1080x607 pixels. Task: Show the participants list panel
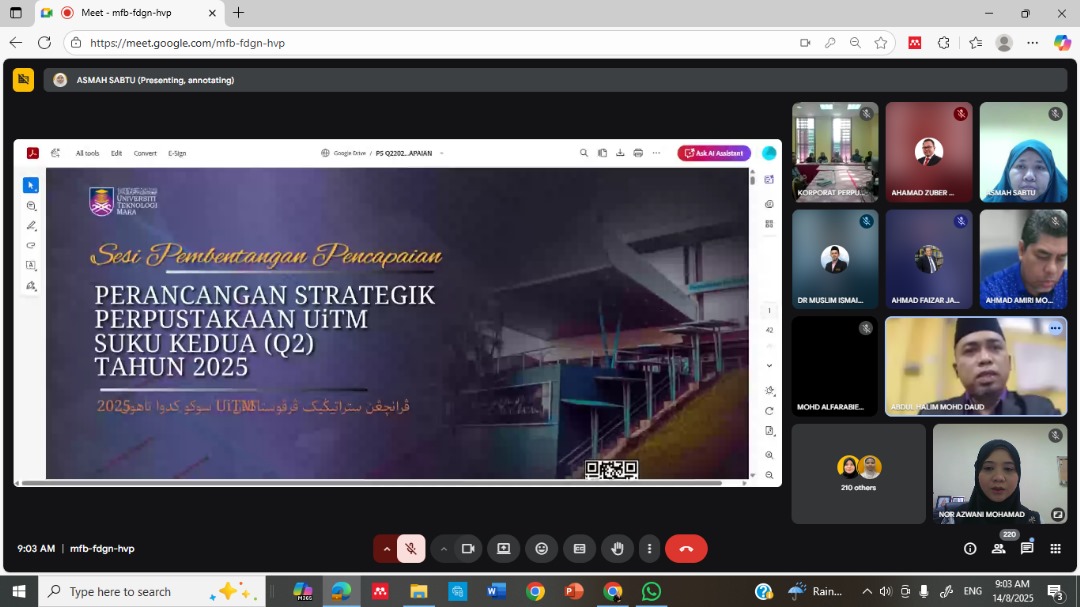[998, 549]
